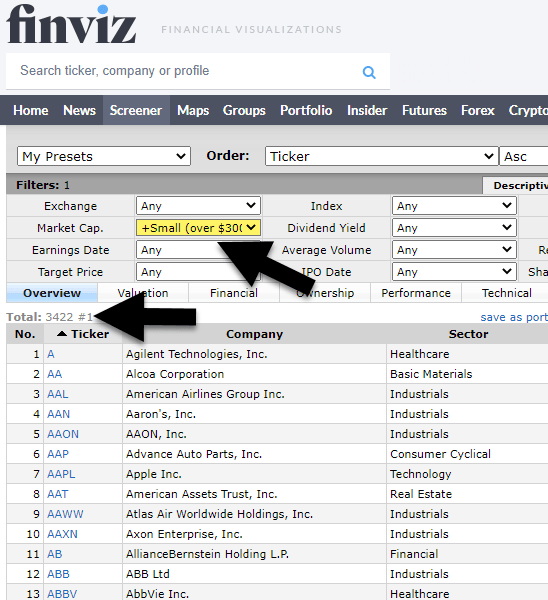Open ticker link AAPL
The height and width of the screenshot is (600, 548).
pos(61,474)
